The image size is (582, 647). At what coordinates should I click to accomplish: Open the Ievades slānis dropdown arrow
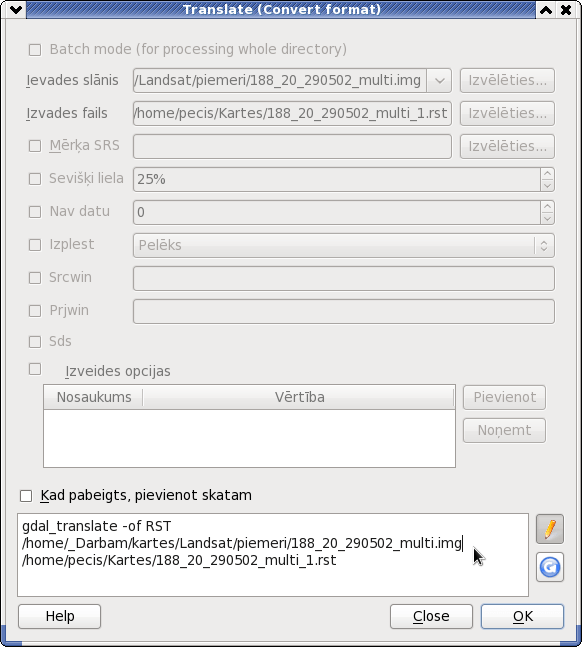click(x=439, y=80)
